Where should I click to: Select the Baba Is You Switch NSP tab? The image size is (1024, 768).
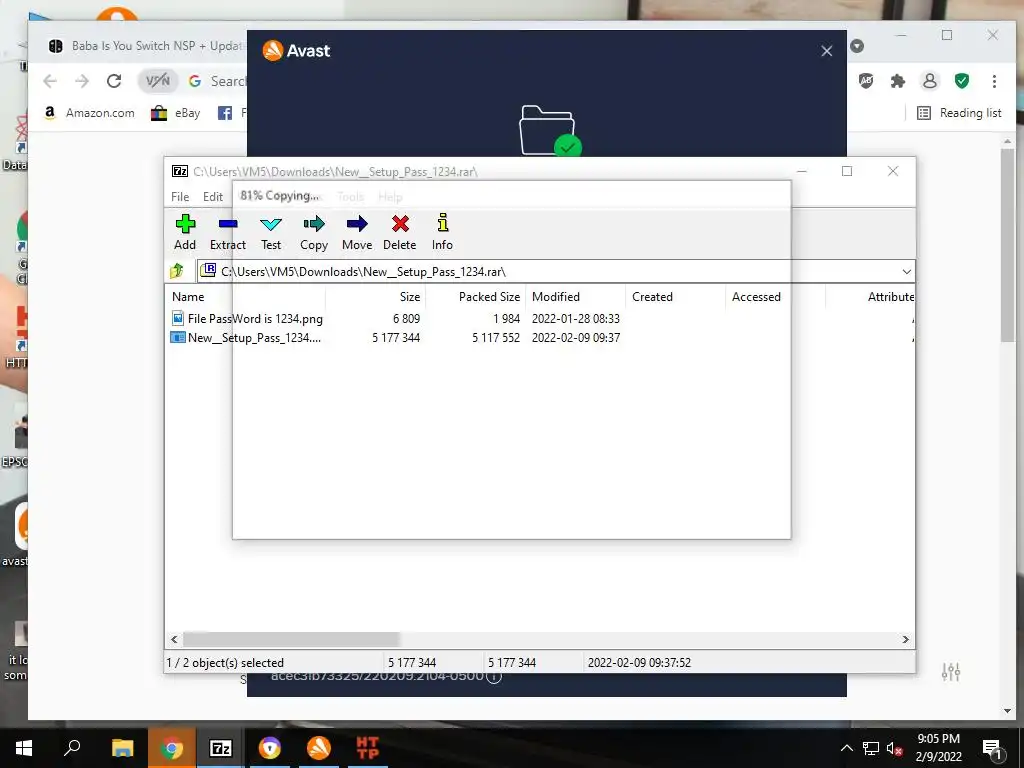[x=145, y=46]
